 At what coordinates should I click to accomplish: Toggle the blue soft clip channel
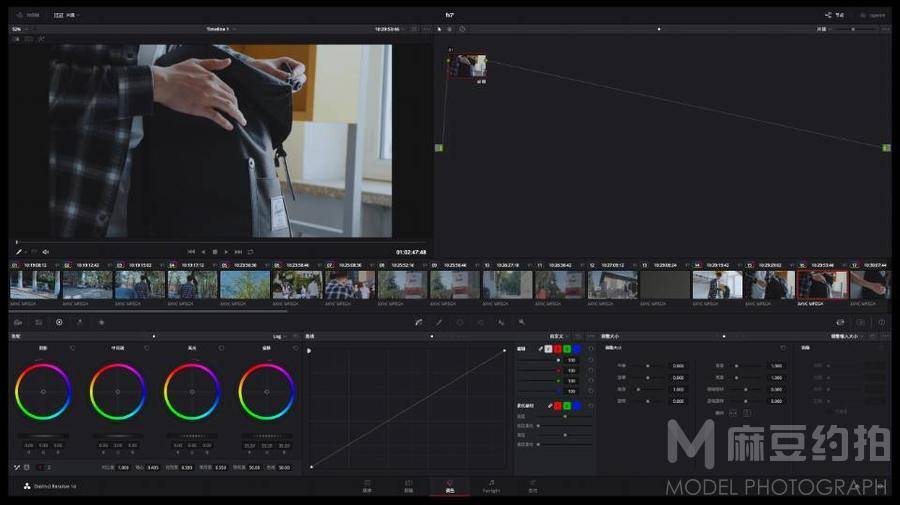point(576,406)
